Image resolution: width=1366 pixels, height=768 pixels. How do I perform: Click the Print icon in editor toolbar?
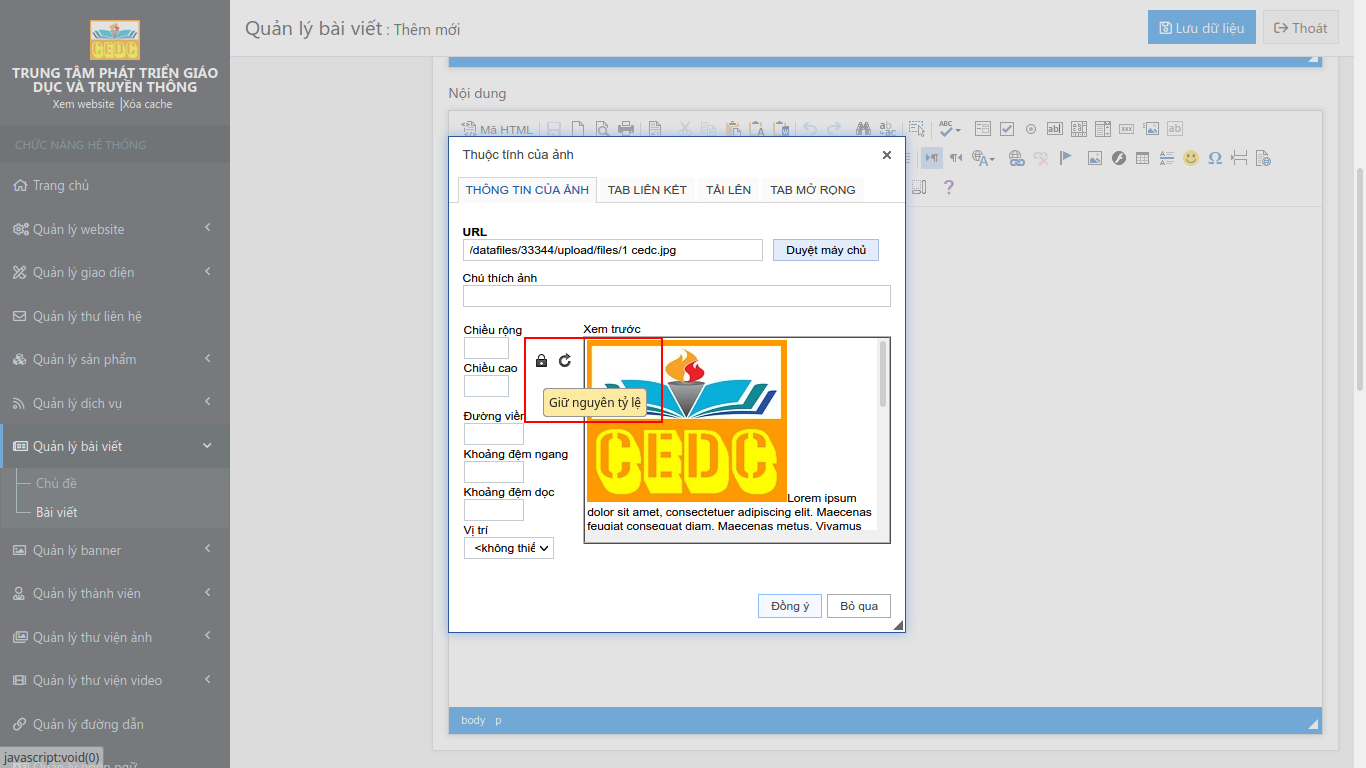626,129
